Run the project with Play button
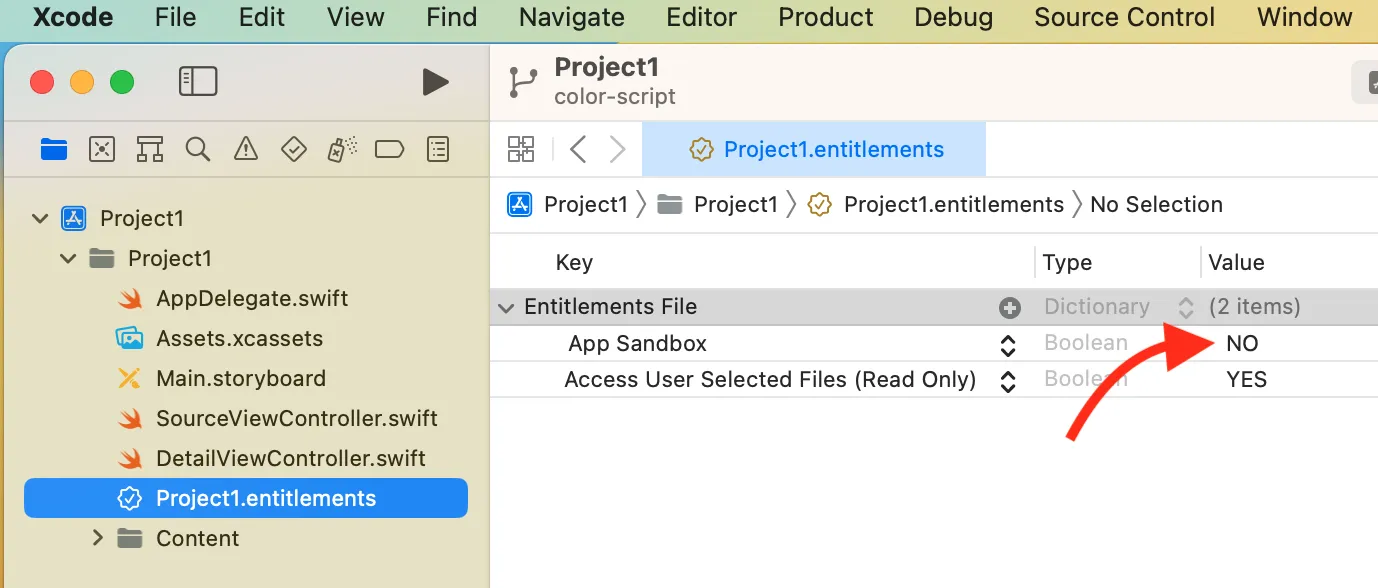Viewport: 1378px width, 588px height. coord(435,82)
